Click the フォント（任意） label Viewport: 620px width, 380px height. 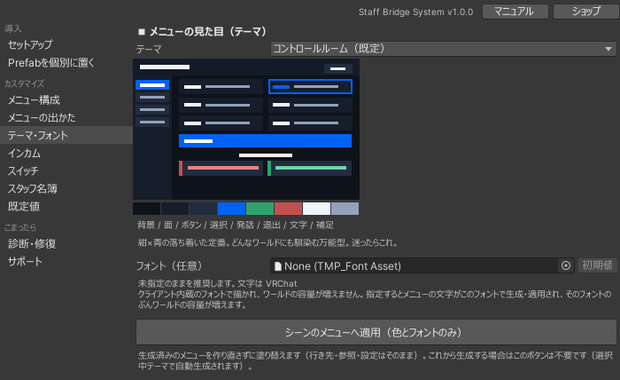click(169, 266)
